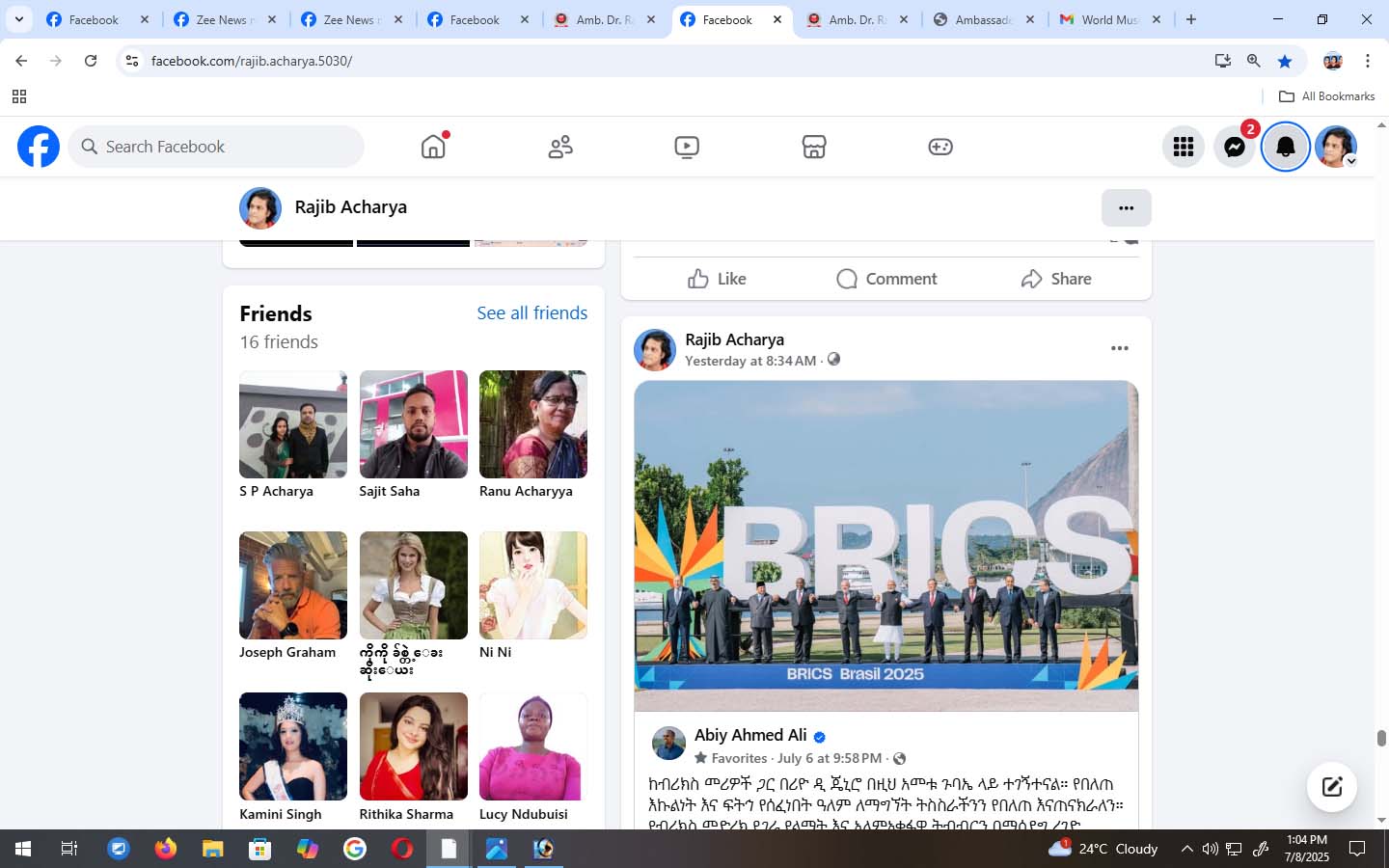Click the zoom magnifier icon in address bar
This screenshot has height=868, width=1389.
tap(1254, 61)
